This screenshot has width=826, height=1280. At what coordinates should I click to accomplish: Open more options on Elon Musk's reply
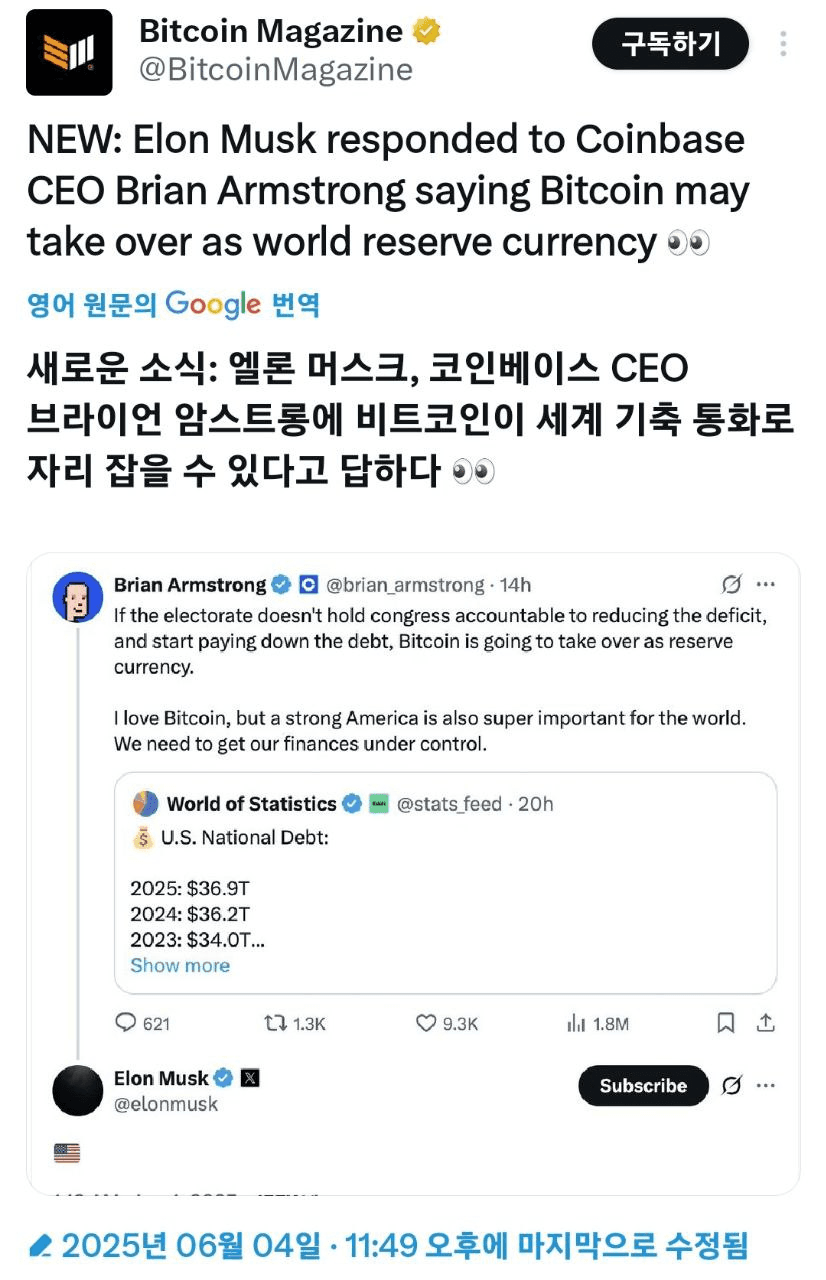pyautogui.click(x=766, y=1086)
